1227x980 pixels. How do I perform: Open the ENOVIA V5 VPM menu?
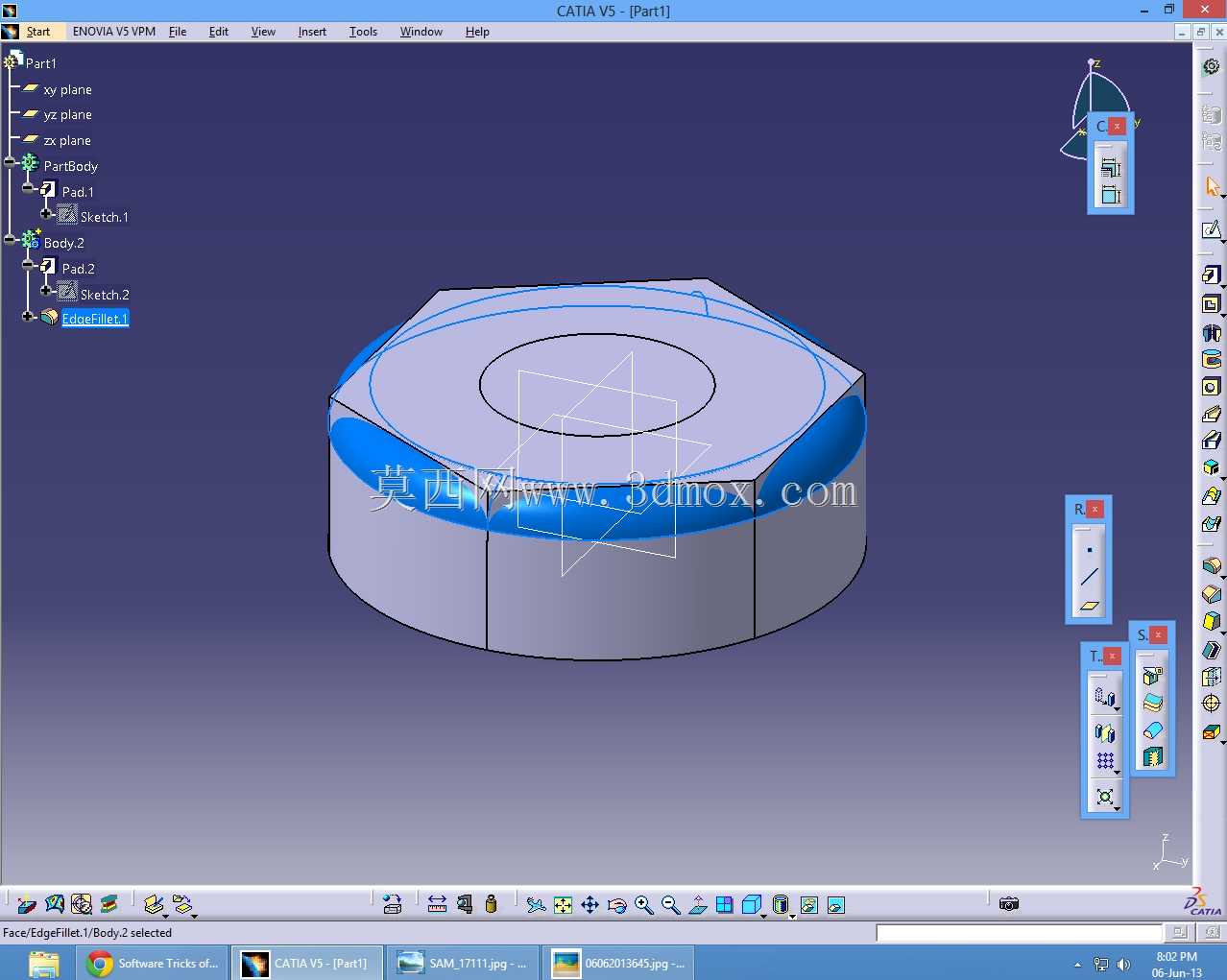click(114, 32)
